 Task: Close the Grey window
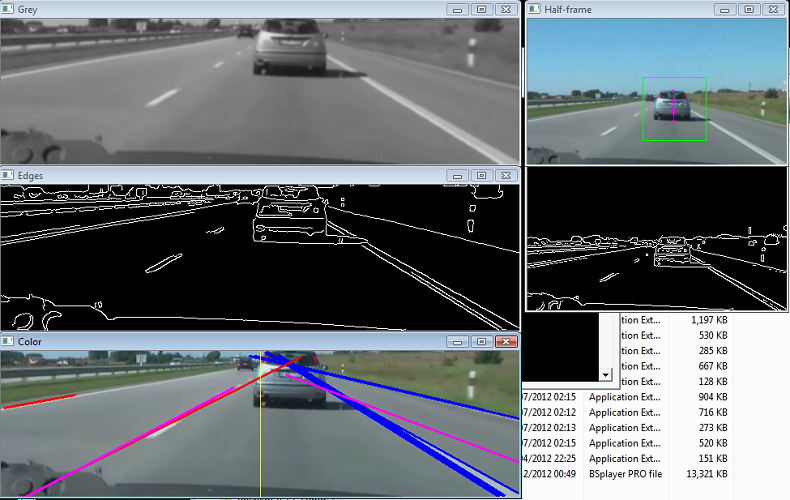(x=506, y=9)
